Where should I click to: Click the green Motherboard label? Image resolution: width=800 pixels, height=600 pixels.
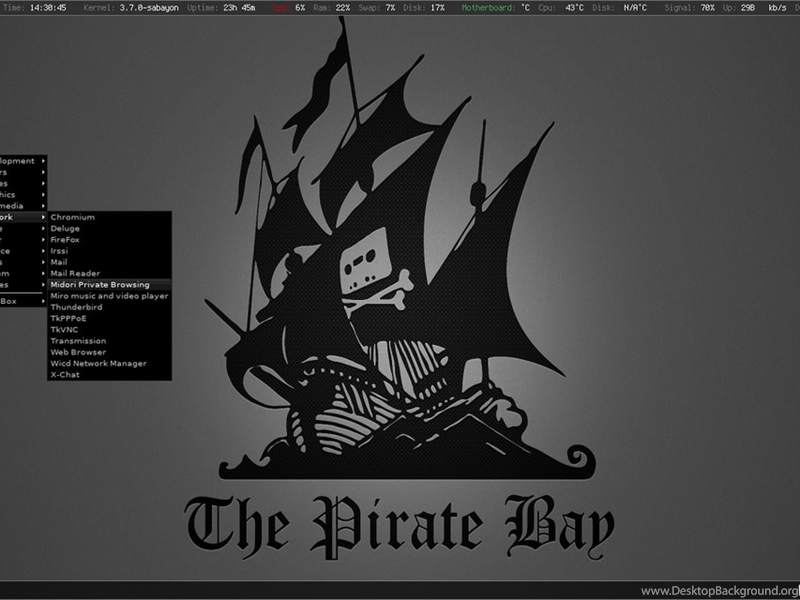(488, 8)
